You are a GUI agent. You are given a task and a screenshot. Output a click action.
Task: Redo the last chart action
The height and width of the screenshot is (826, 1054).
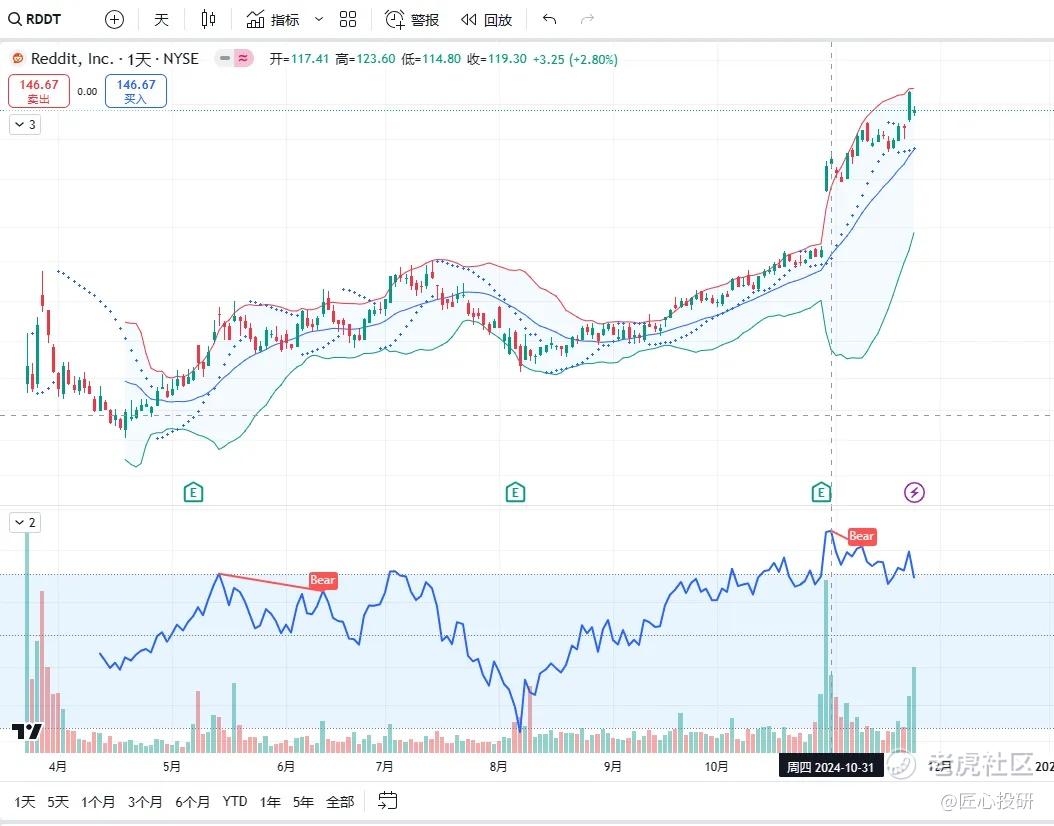(x=587, y=19)
